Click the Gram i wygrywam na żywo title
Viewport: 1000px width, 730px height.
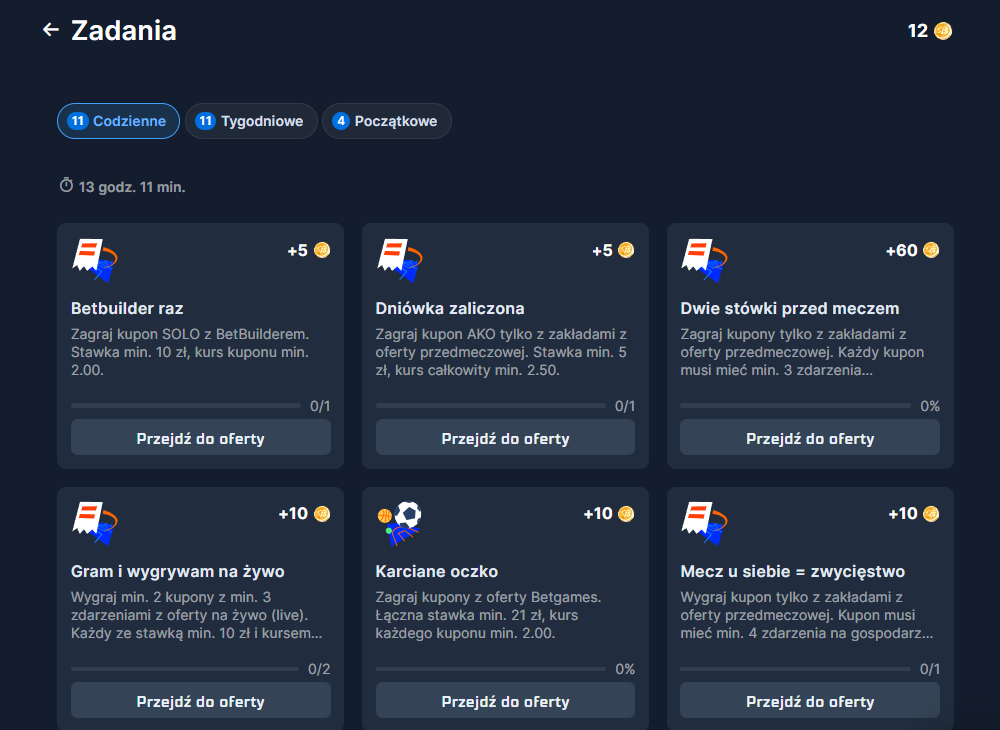tap(178, 571)
